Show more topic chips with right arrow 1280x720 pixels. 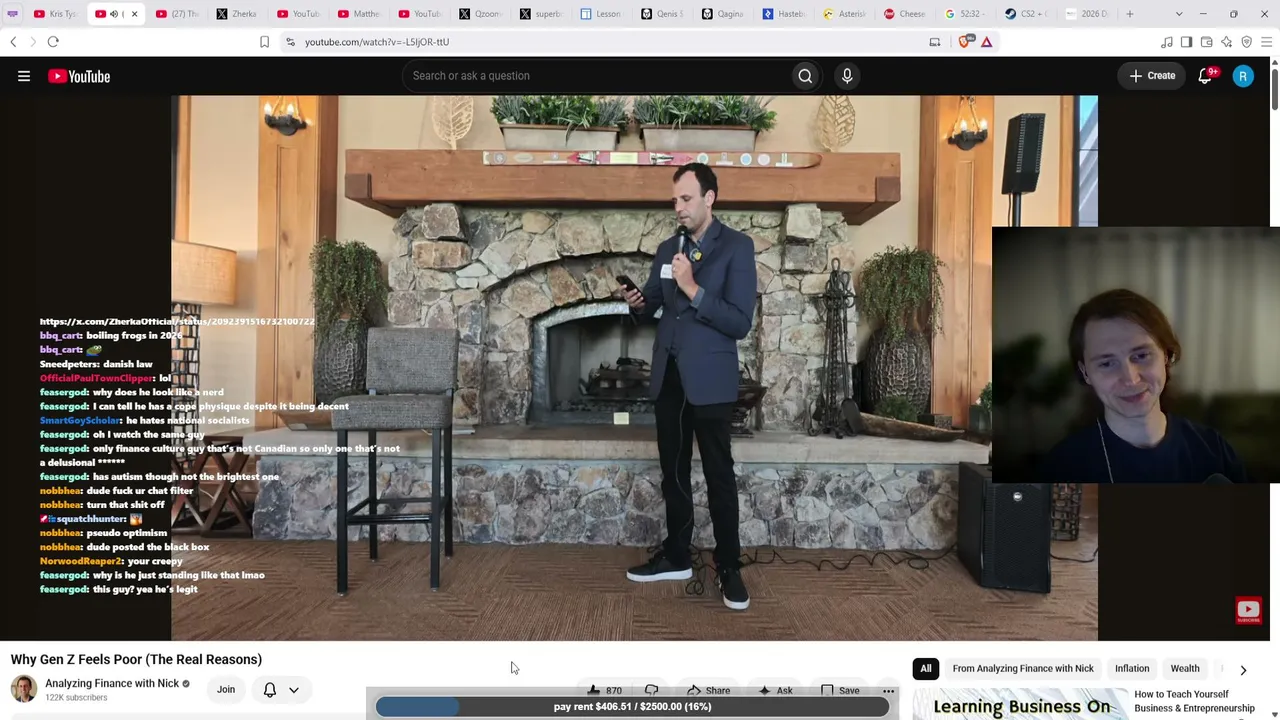[1243, 669]
